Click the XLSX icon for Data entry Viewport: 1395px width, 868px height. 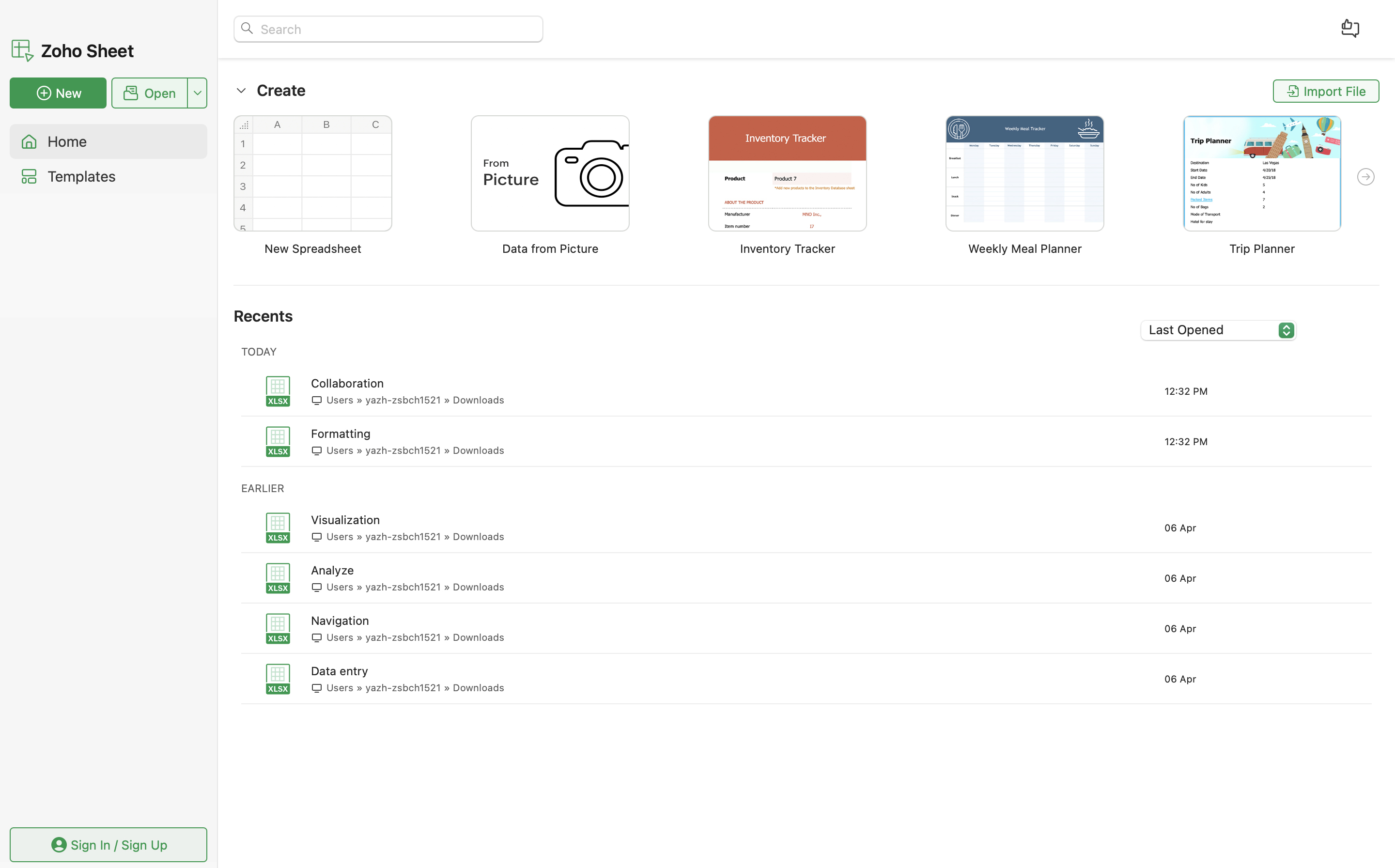(278, 679)
